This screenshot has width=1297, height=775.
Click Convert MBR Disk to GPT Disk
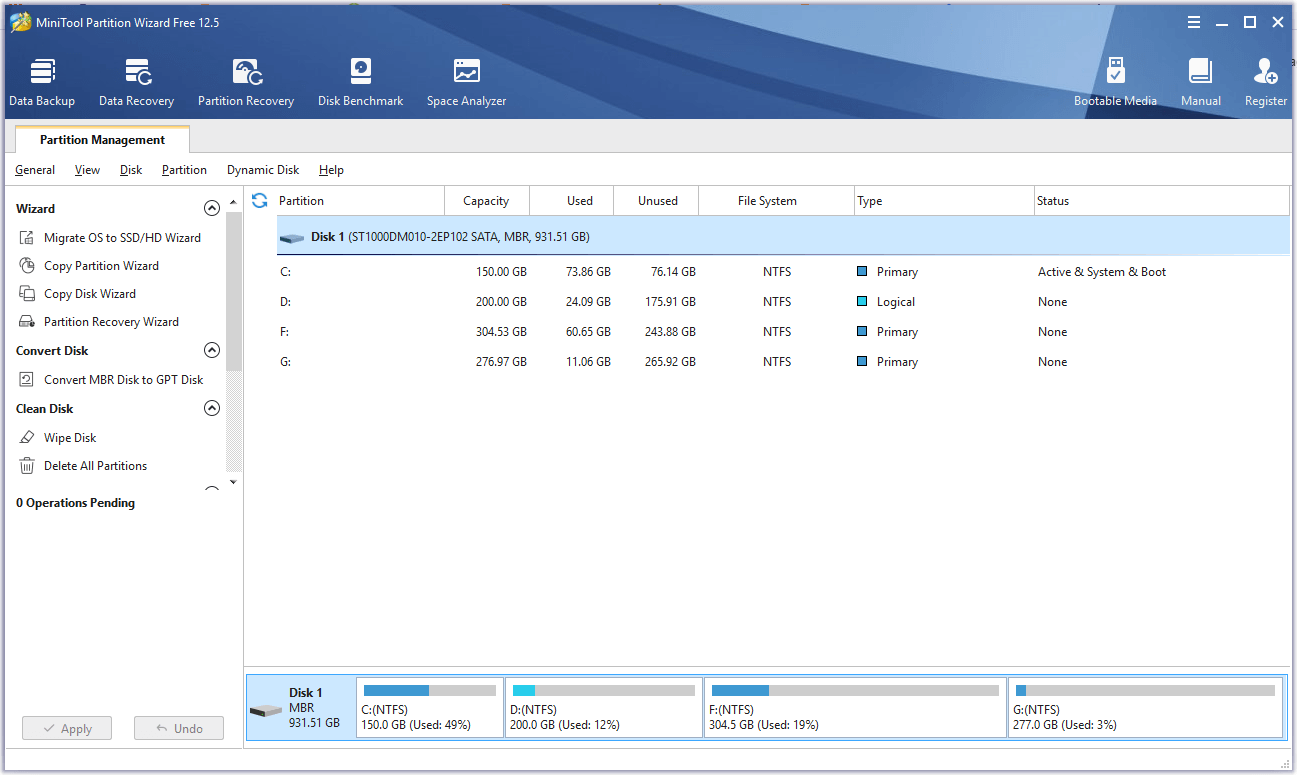123,380
